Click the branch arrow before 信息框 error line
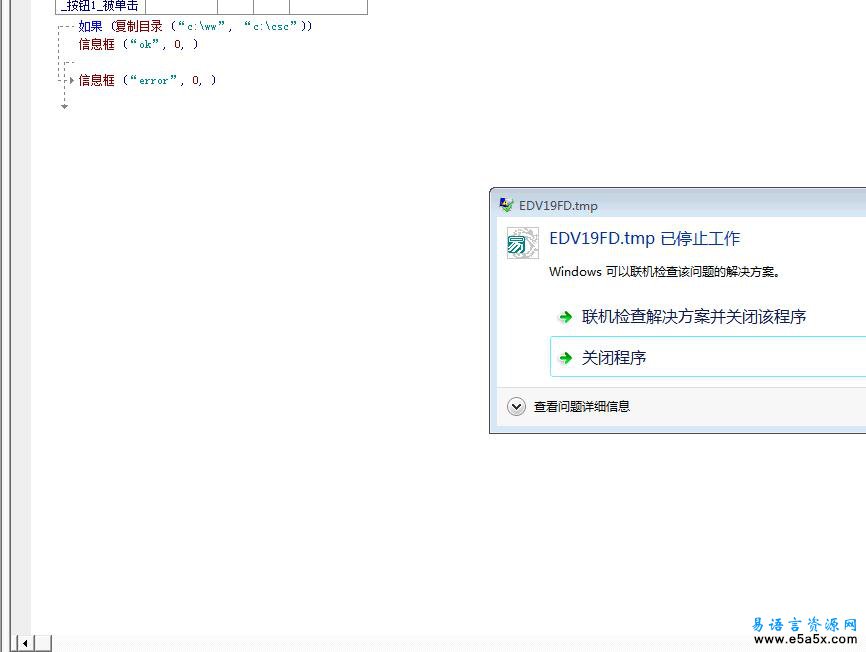Screen dimensions: 866x652 (71, 81)
